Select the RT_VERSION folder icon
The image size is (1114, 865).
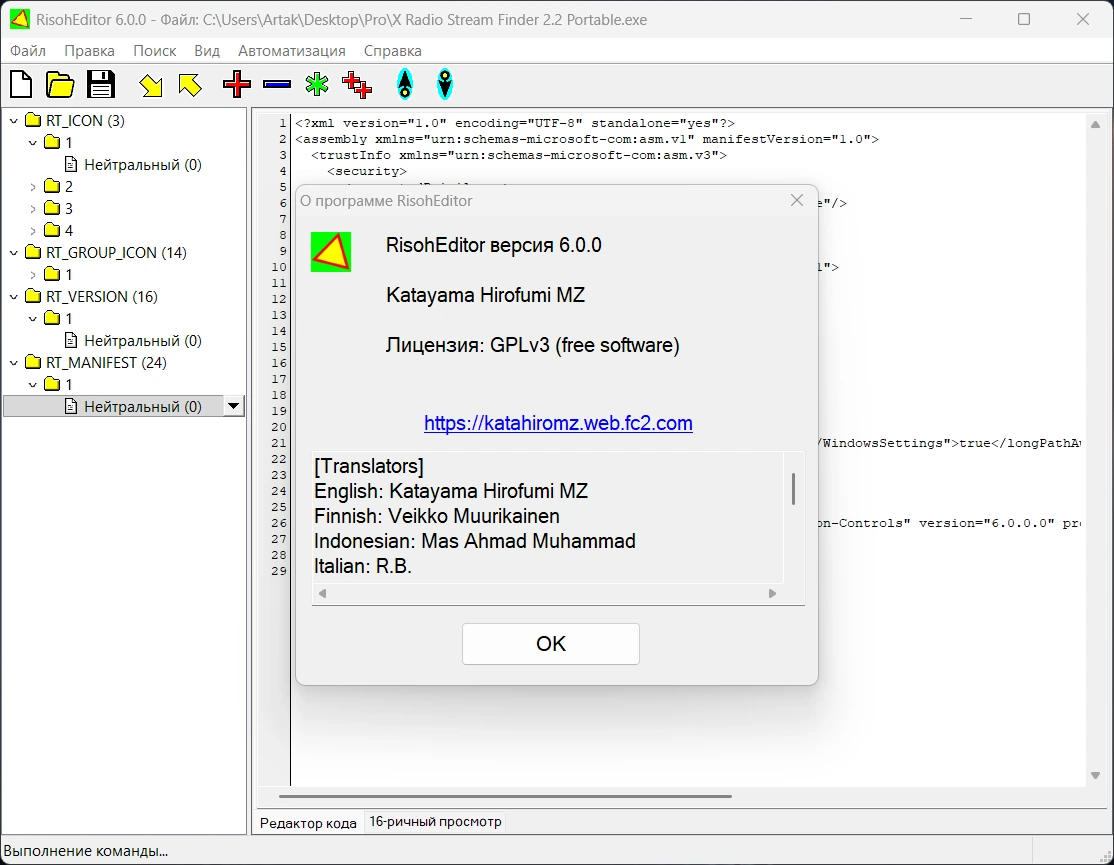[x=33, y=295]
